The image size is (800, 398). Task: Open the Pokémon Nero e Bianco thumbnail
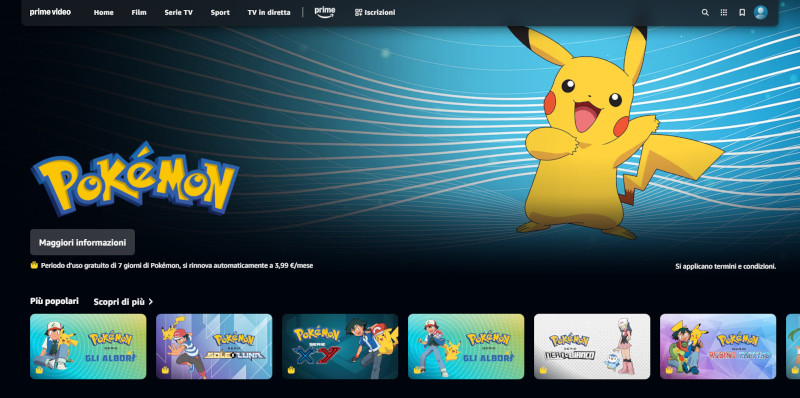coord(592,346)
